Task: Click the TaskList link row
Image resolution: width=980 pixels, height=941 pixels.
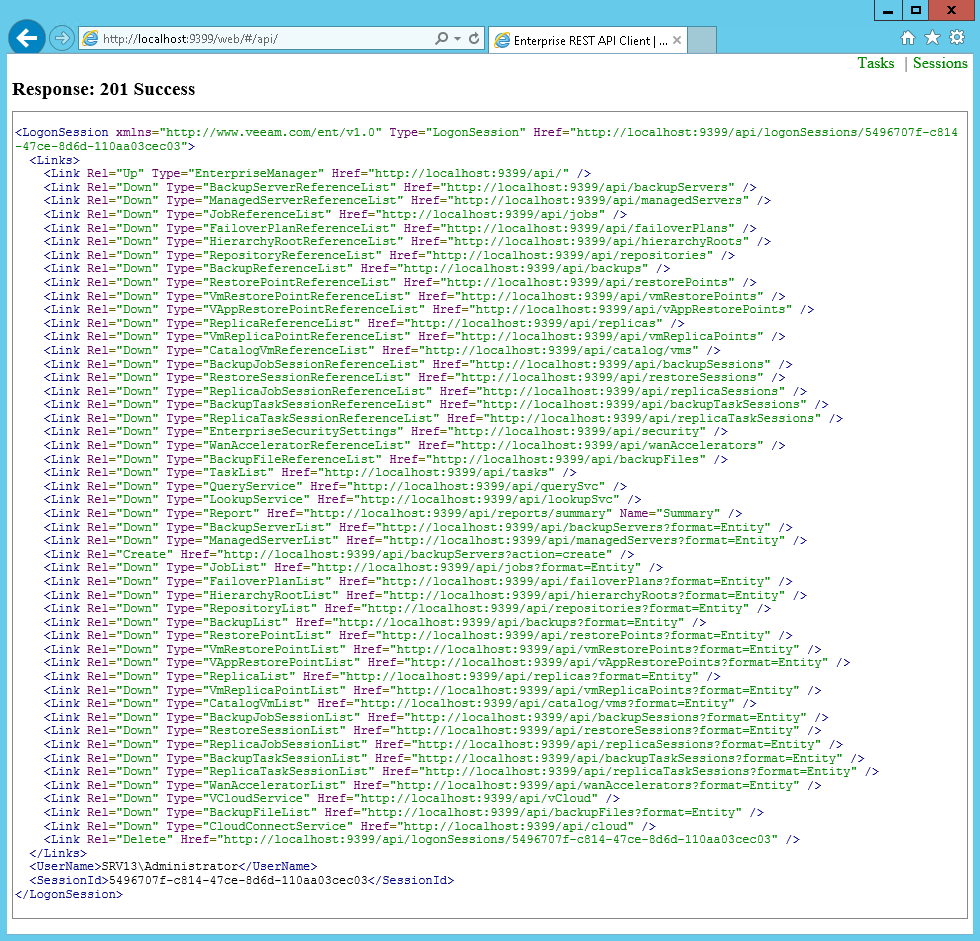Action: coord(310,472)
